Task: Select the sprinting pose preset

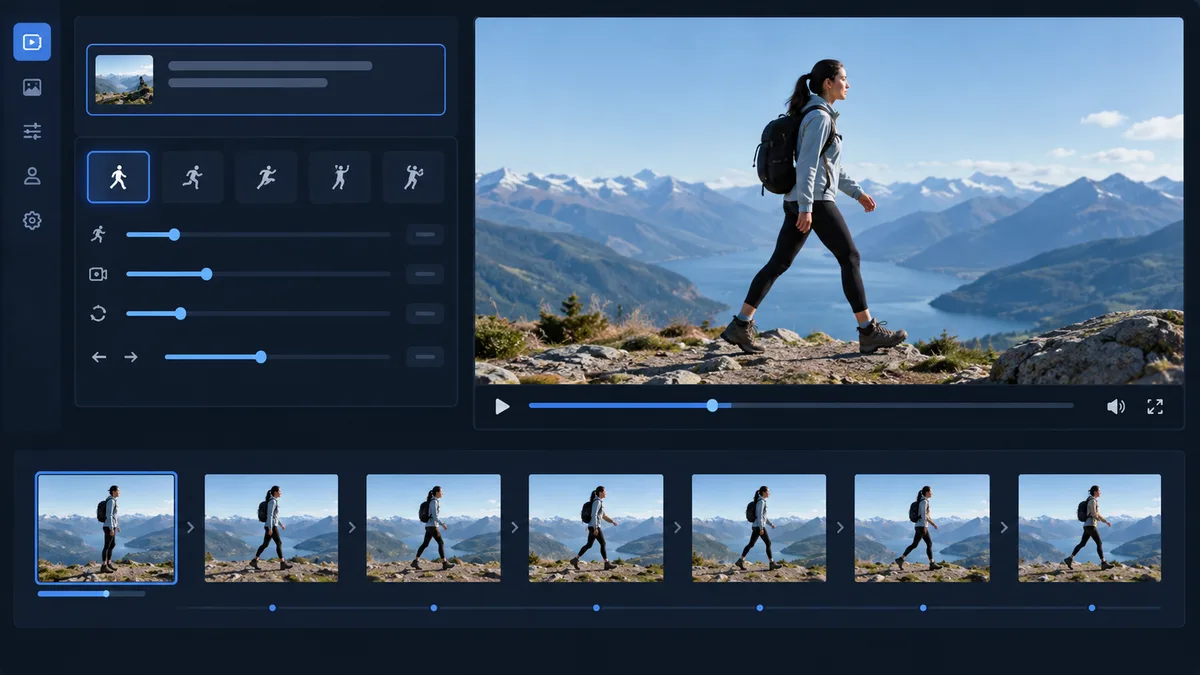Action: point(266,177)
